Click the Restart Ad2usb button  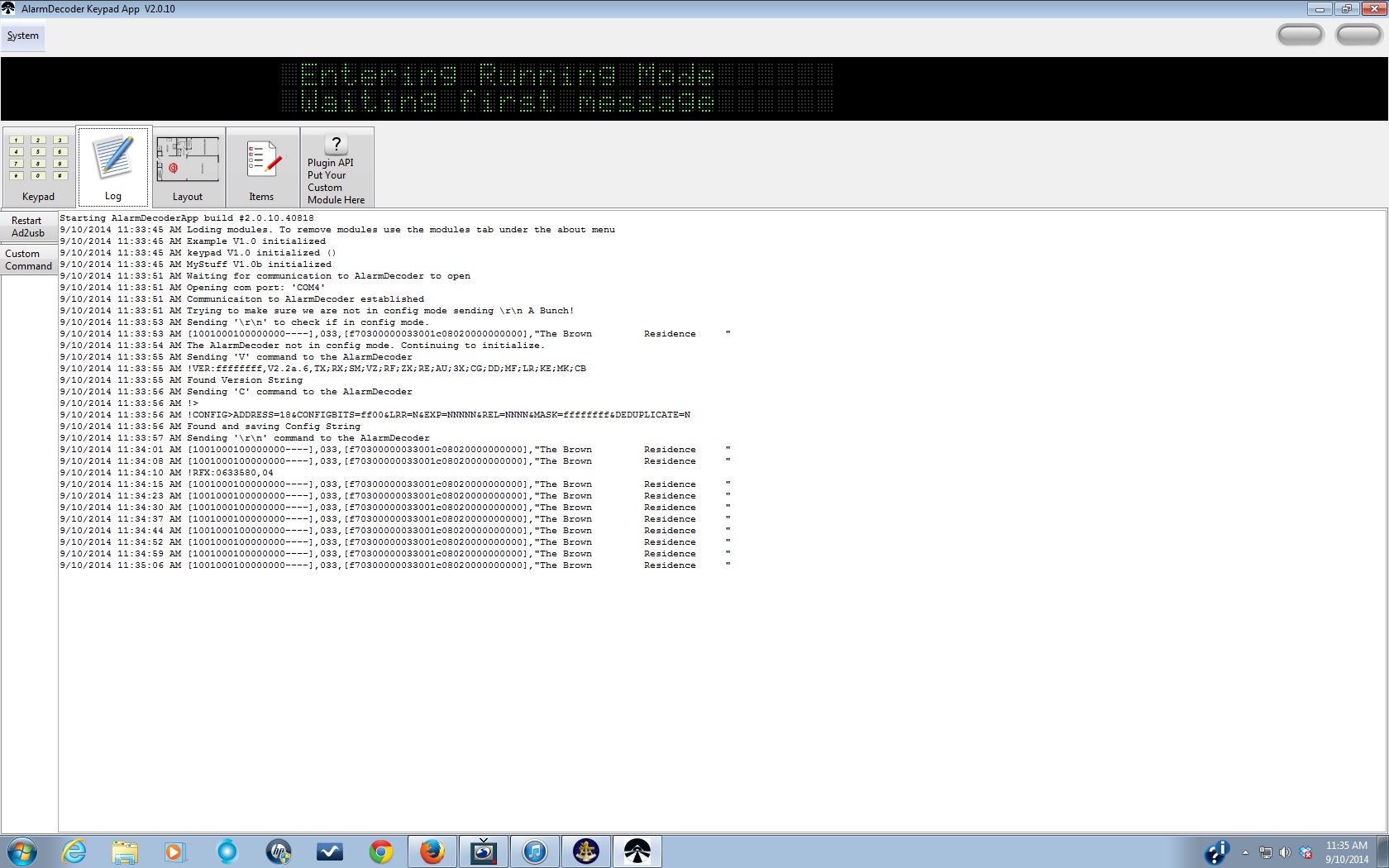[28, 227]
